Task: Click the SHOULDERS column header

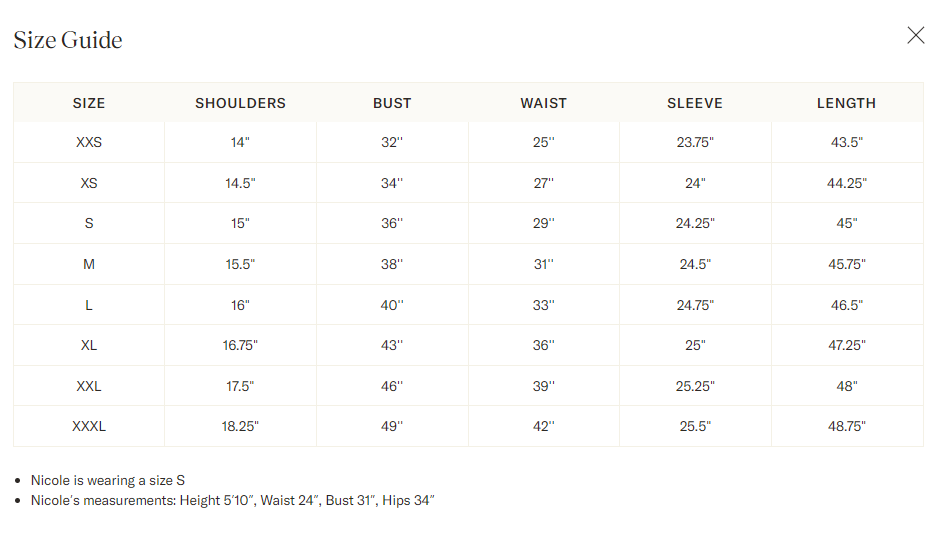Action: 240,103
